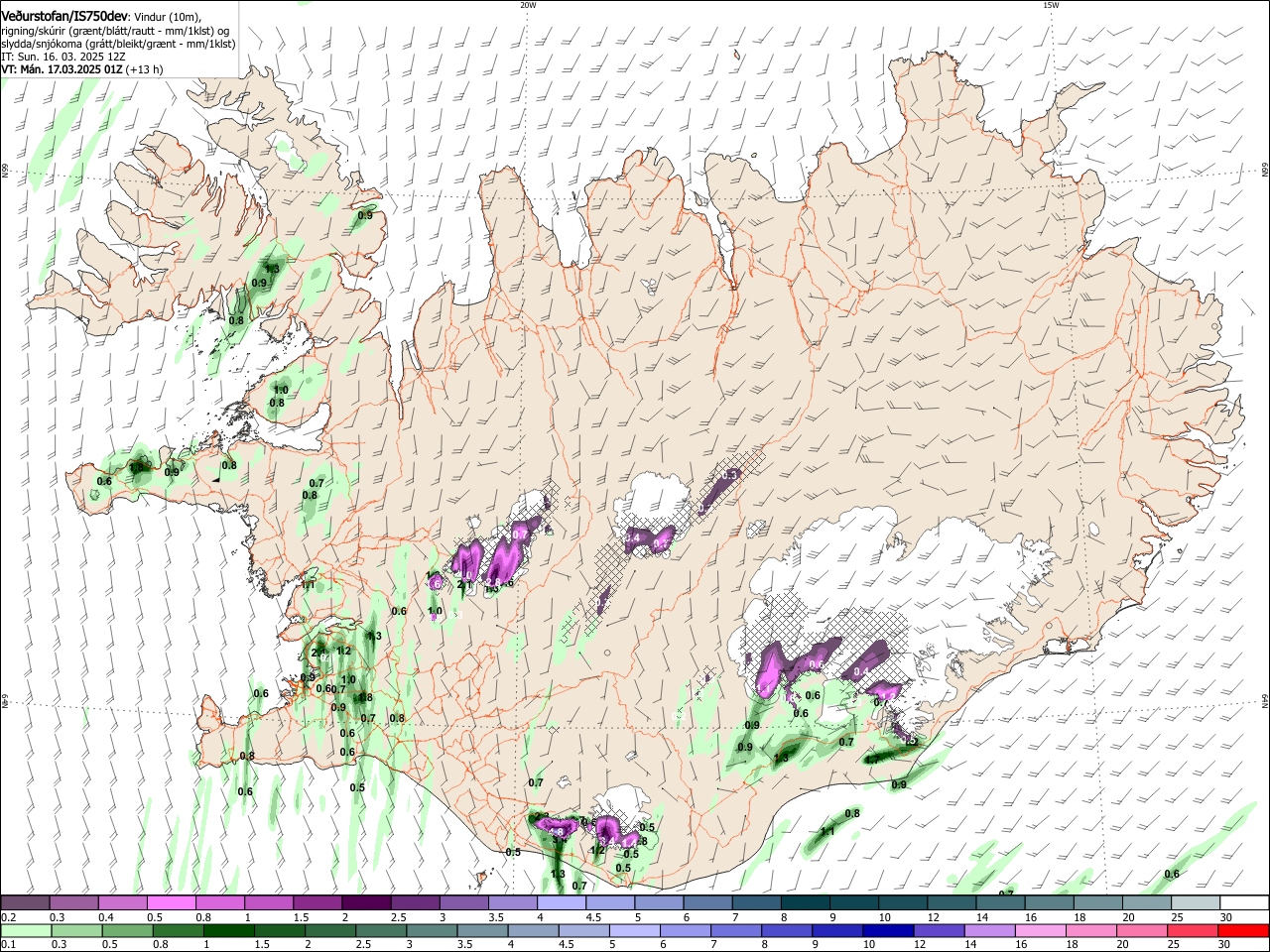Image resolution: width=1270 pixels, height=952 pixels.
Task: Pick the light periwinkle 4–4.5 snow scale swatch
Action: (561, 902)
